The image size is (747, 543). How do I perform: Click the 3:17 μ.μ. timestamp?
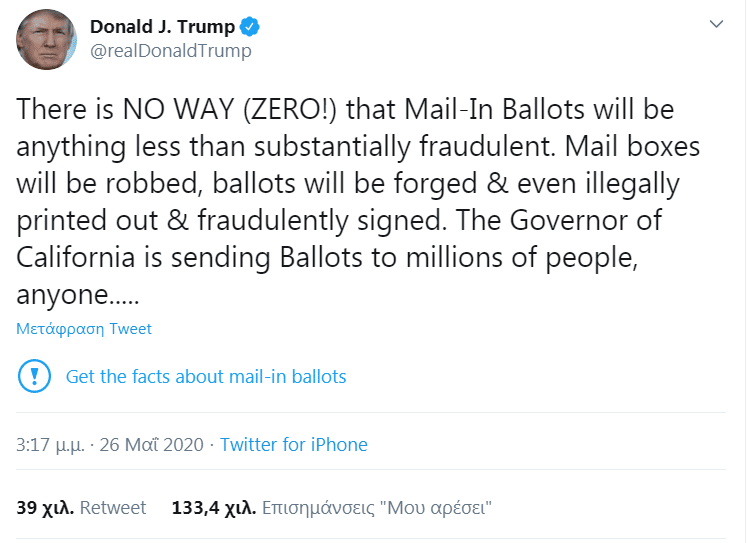pyautogui.click(x=50, y=445)
